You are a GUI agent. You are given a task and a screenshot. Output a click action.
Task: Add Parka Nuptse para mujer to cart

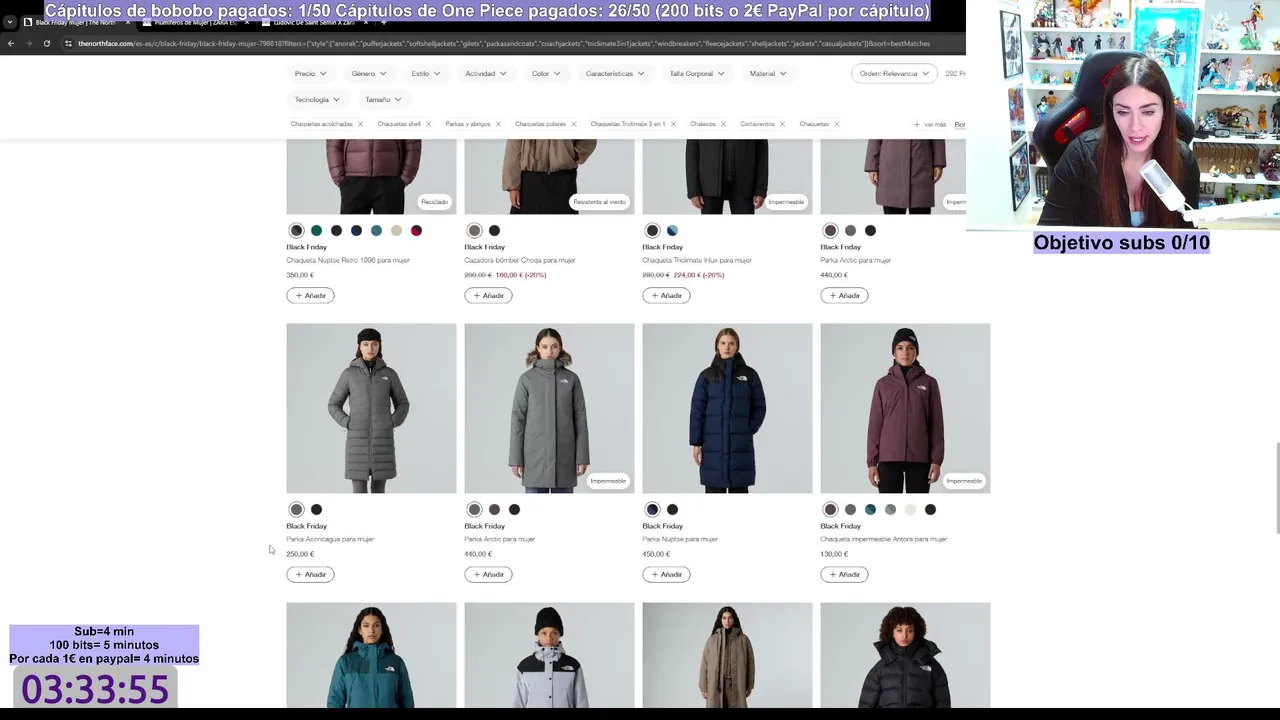click(x=666, y=574)
